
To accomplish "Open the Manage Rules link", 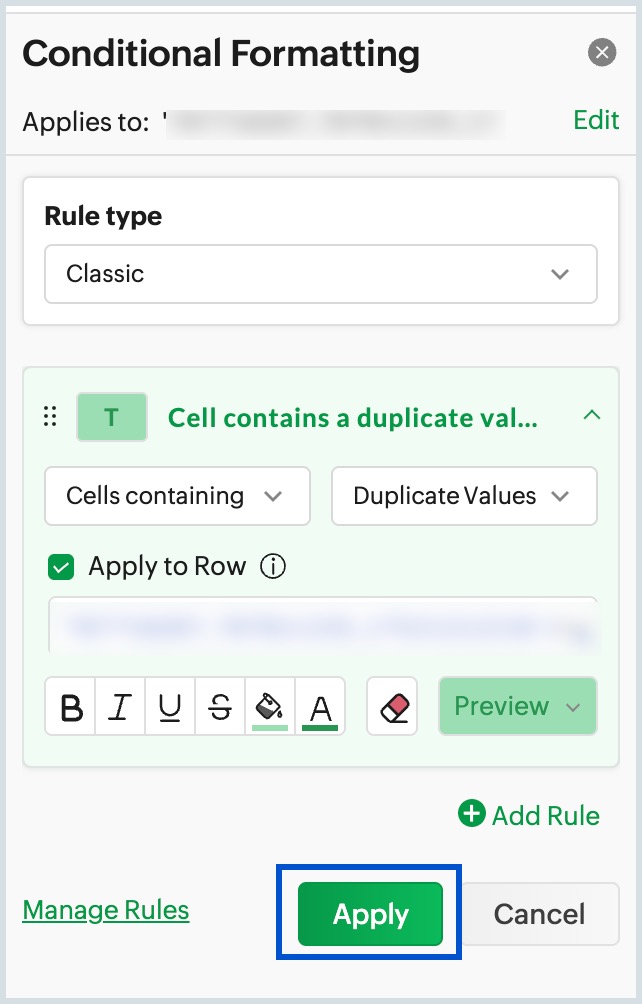I will [x=106, y=910].
